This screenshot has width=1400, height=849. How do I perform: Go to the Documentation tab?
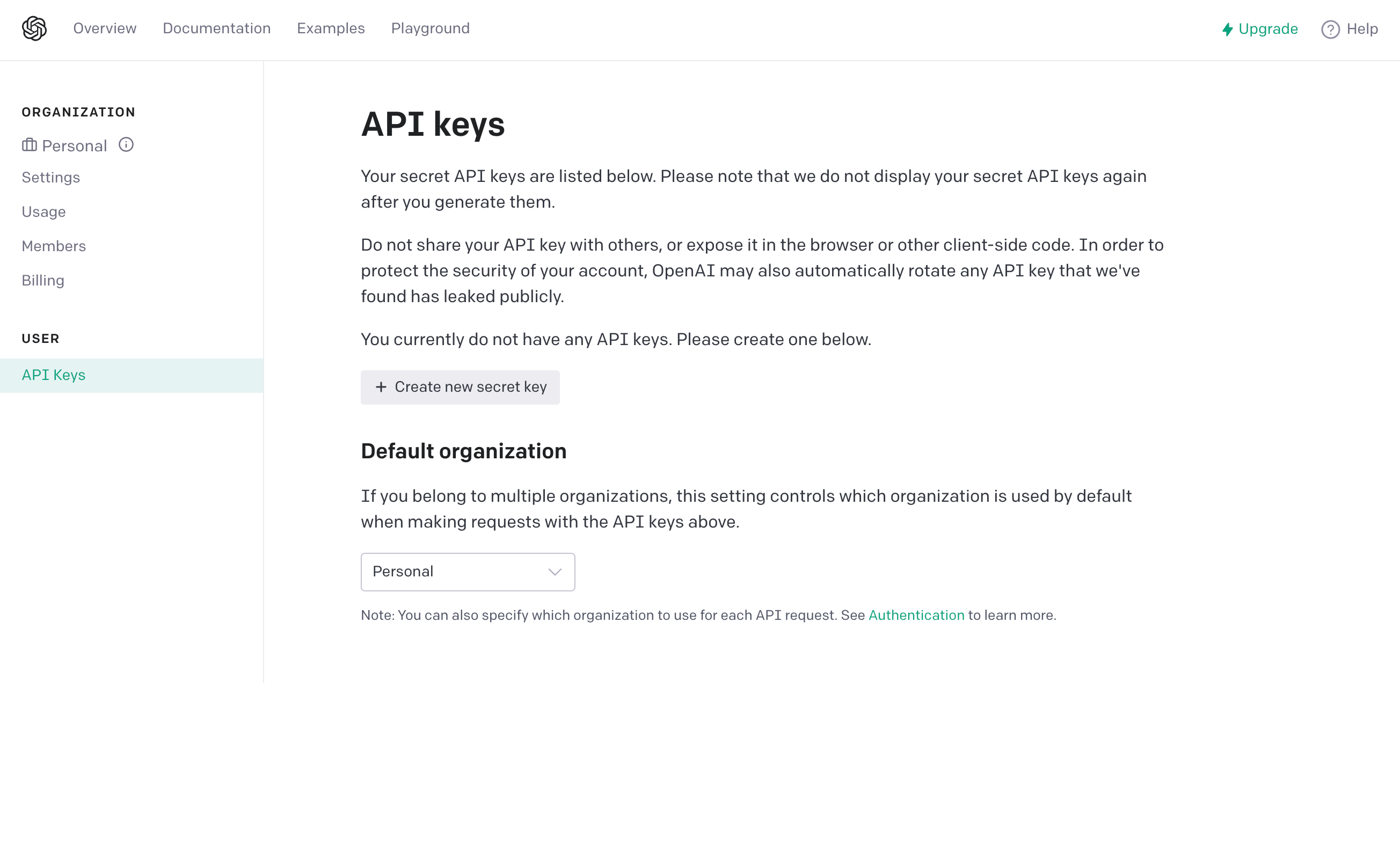[x=216, y=28]
